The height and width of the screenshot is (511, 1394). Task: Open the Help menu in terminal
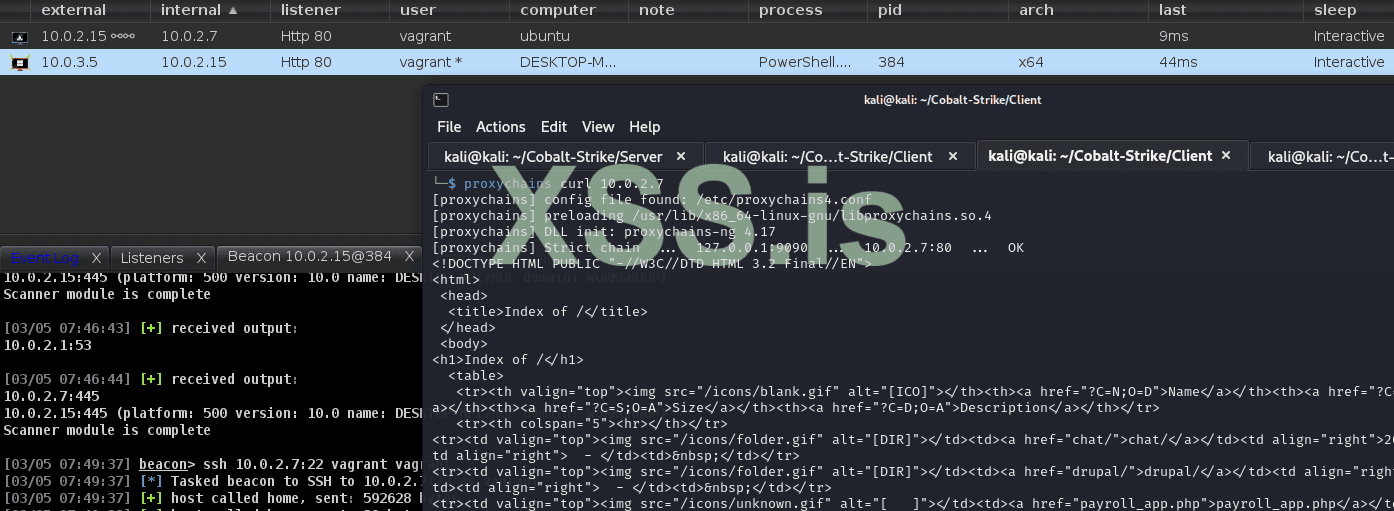[644, 127]
